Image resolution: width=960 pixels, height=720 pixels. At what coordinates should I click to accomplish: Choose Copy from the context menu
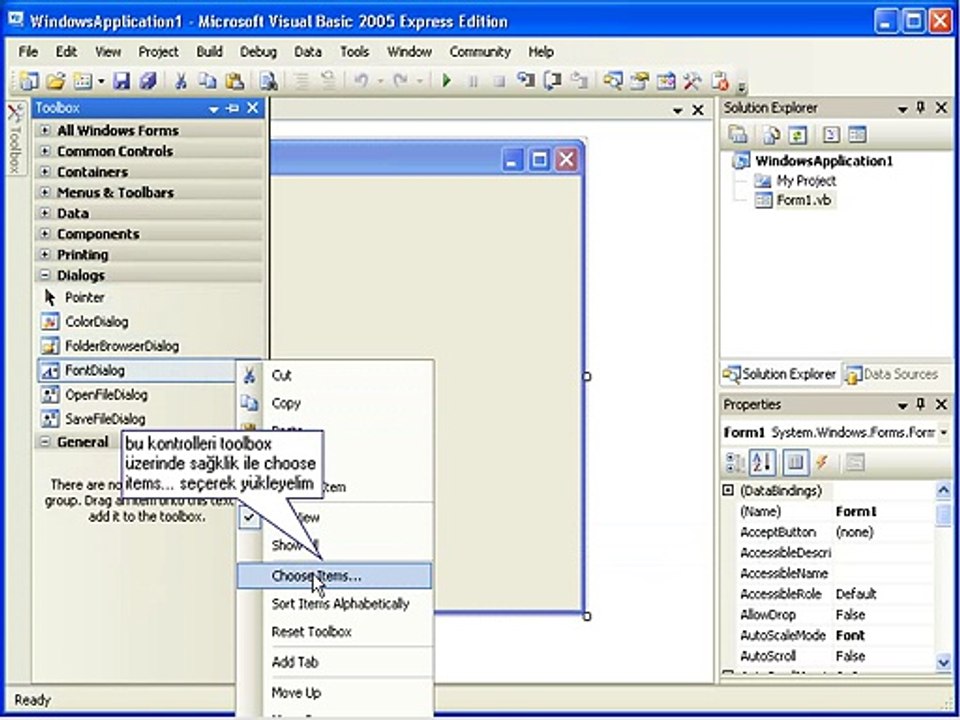(x=335, y=403)
